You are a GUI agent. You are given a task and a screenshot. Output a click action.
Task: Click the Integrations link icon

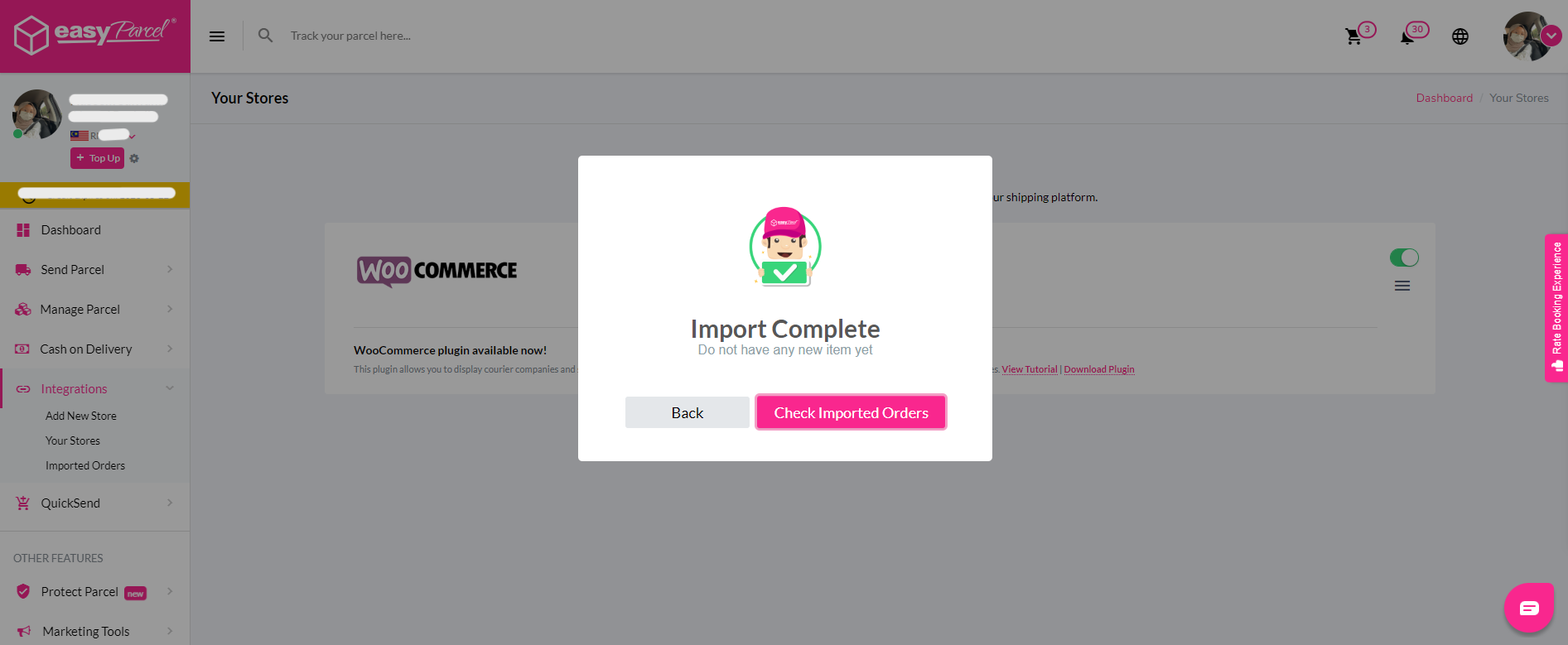23,389
